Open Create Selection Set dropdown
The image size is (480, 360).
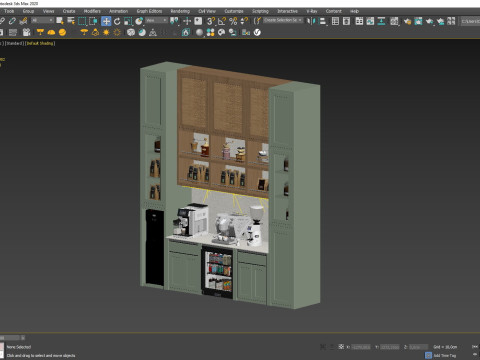pyautogui.click(x=283, y=20)
